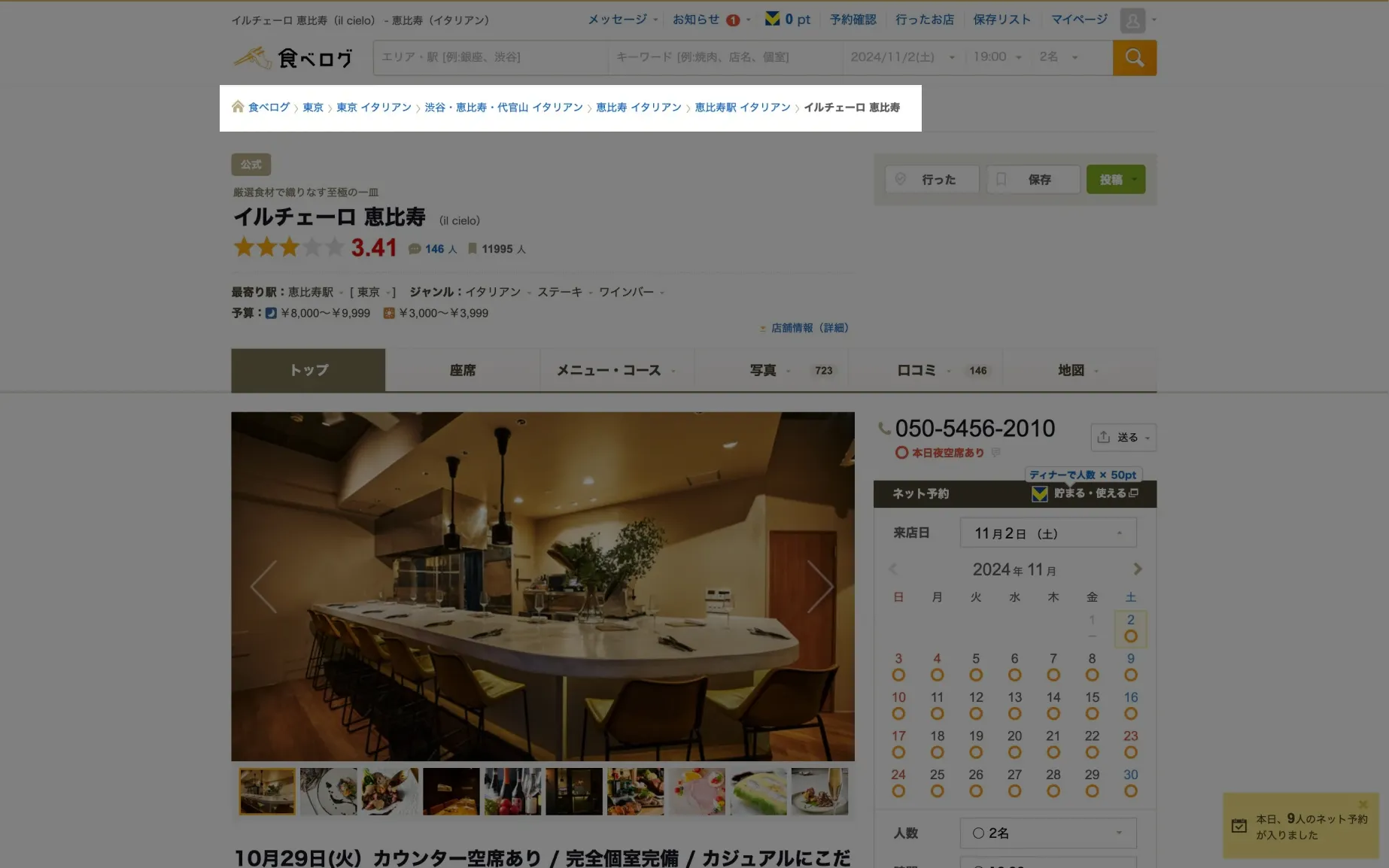
Task: Toggle the 保存 bookmark button
Action: (x=1033, y=180)
